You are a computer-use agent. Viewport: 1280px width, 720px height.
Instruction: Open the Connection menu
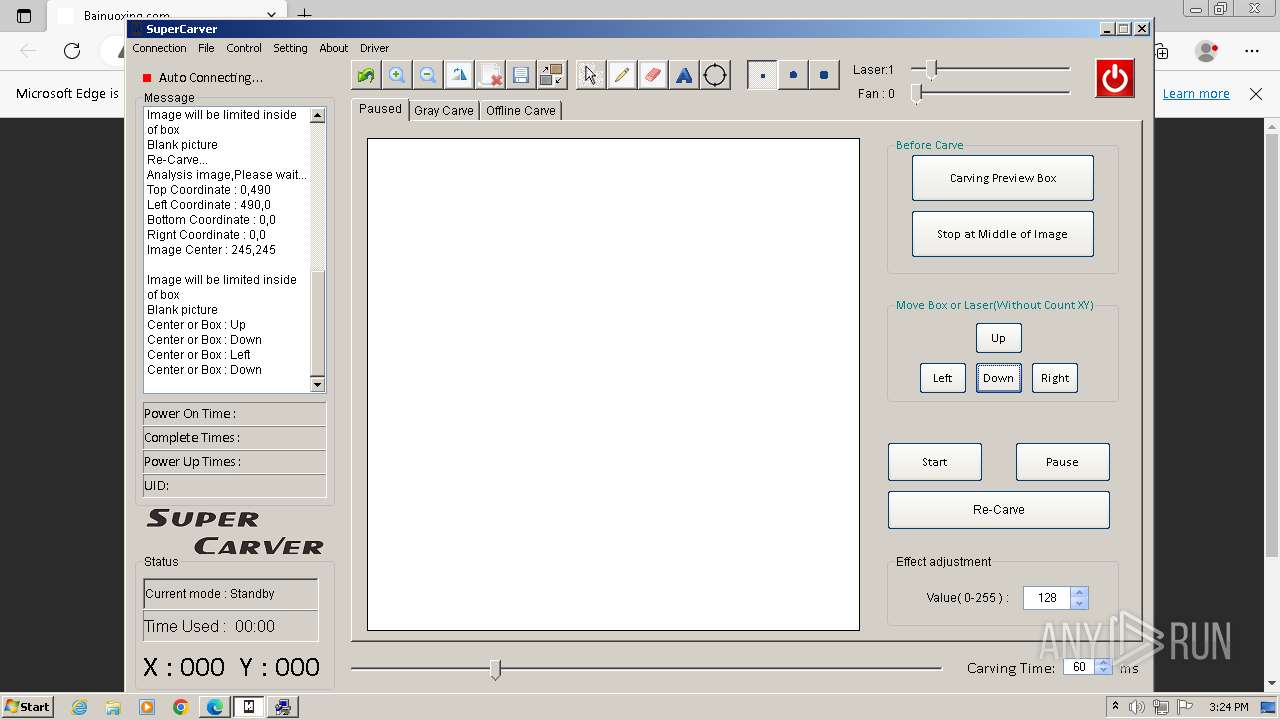pyautogui.click(x=159, y=48)
